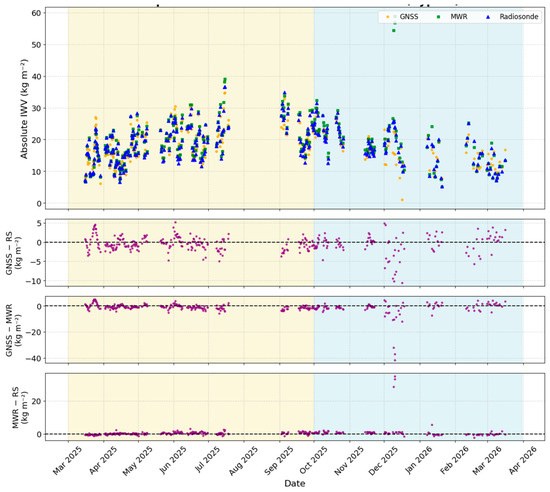Click the GNSS − MWR axis label

pyautogui.click(x=13, y=330)
